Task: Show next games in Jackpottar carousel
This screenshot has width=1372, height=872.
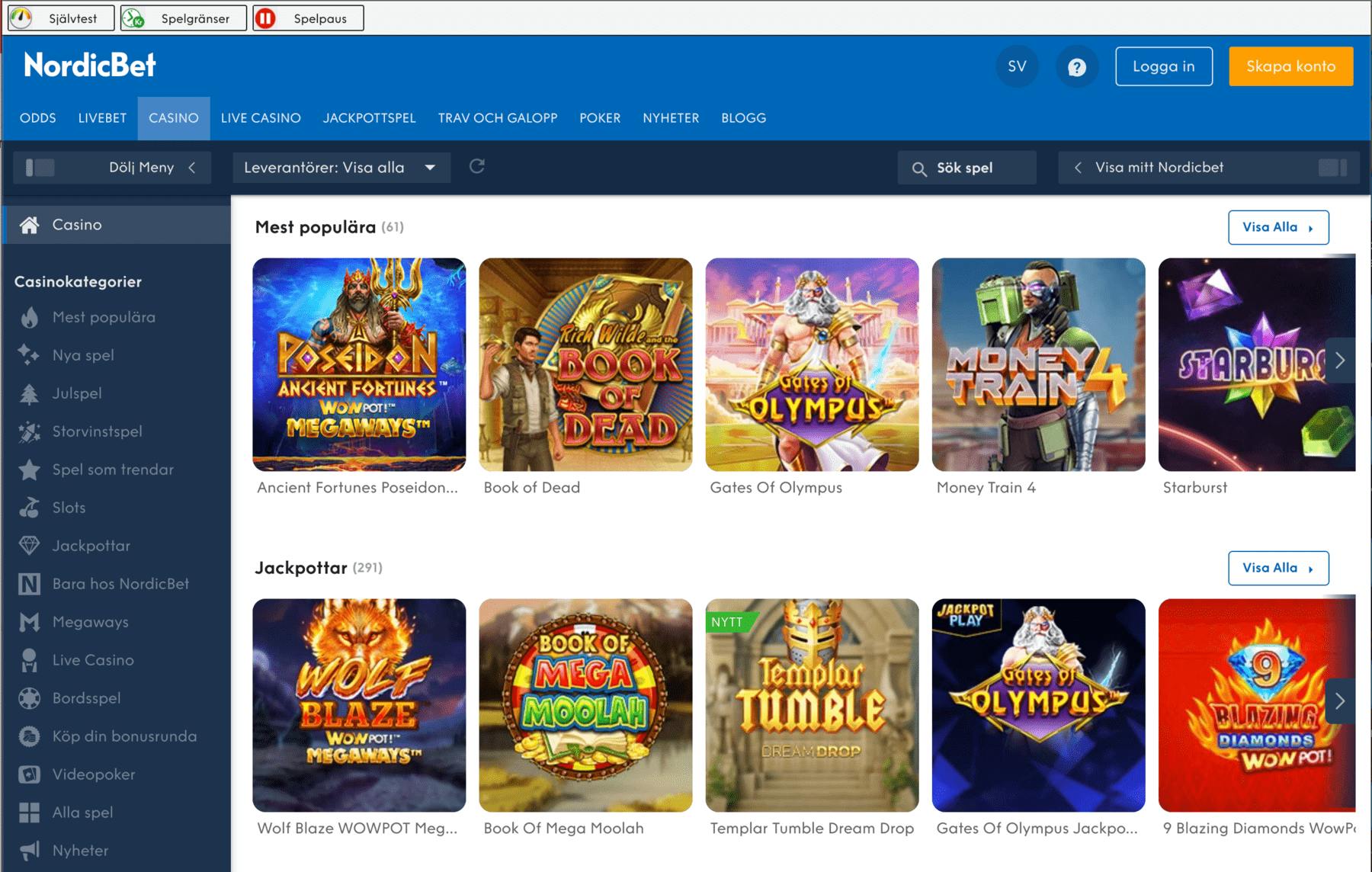Action: click(x=1340, y=701)
